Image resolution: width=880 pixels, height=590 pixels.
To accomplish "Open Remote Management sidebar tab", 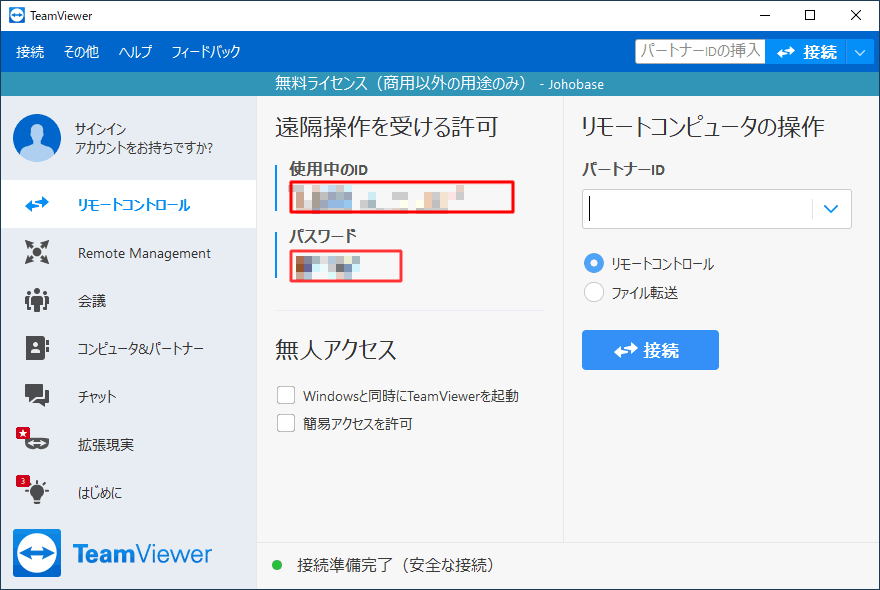I will pyautogui.click(x=129, y=253).
